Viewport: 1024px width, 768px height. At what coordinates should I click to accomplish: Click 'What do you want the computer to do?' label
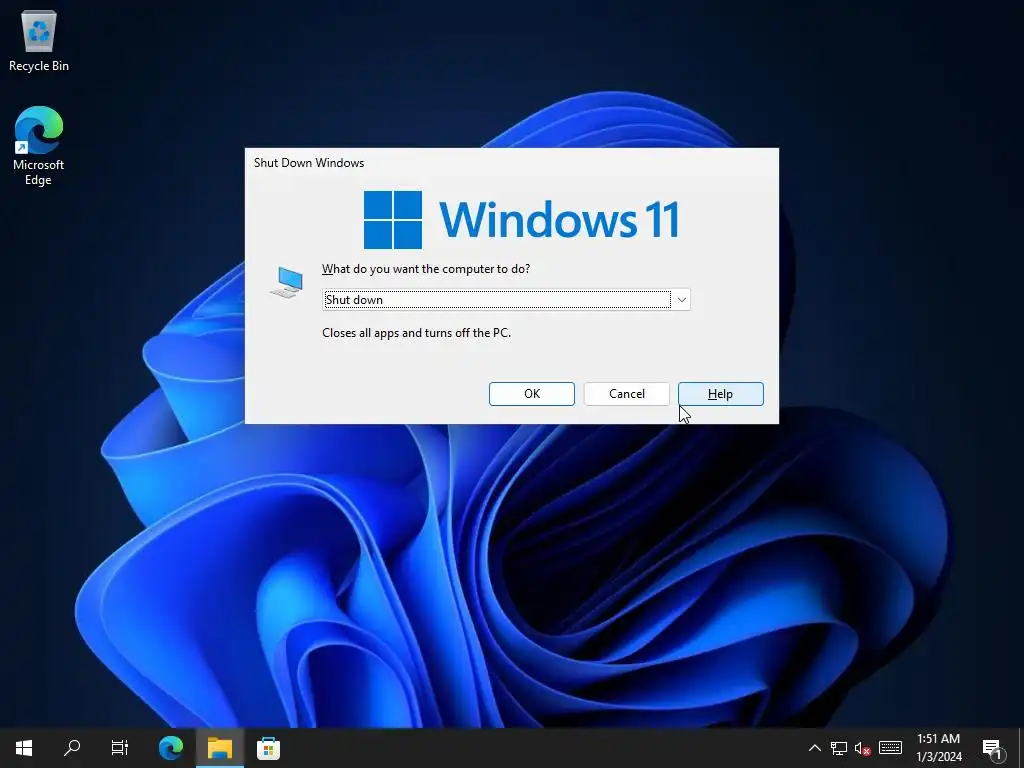(426, 269)
